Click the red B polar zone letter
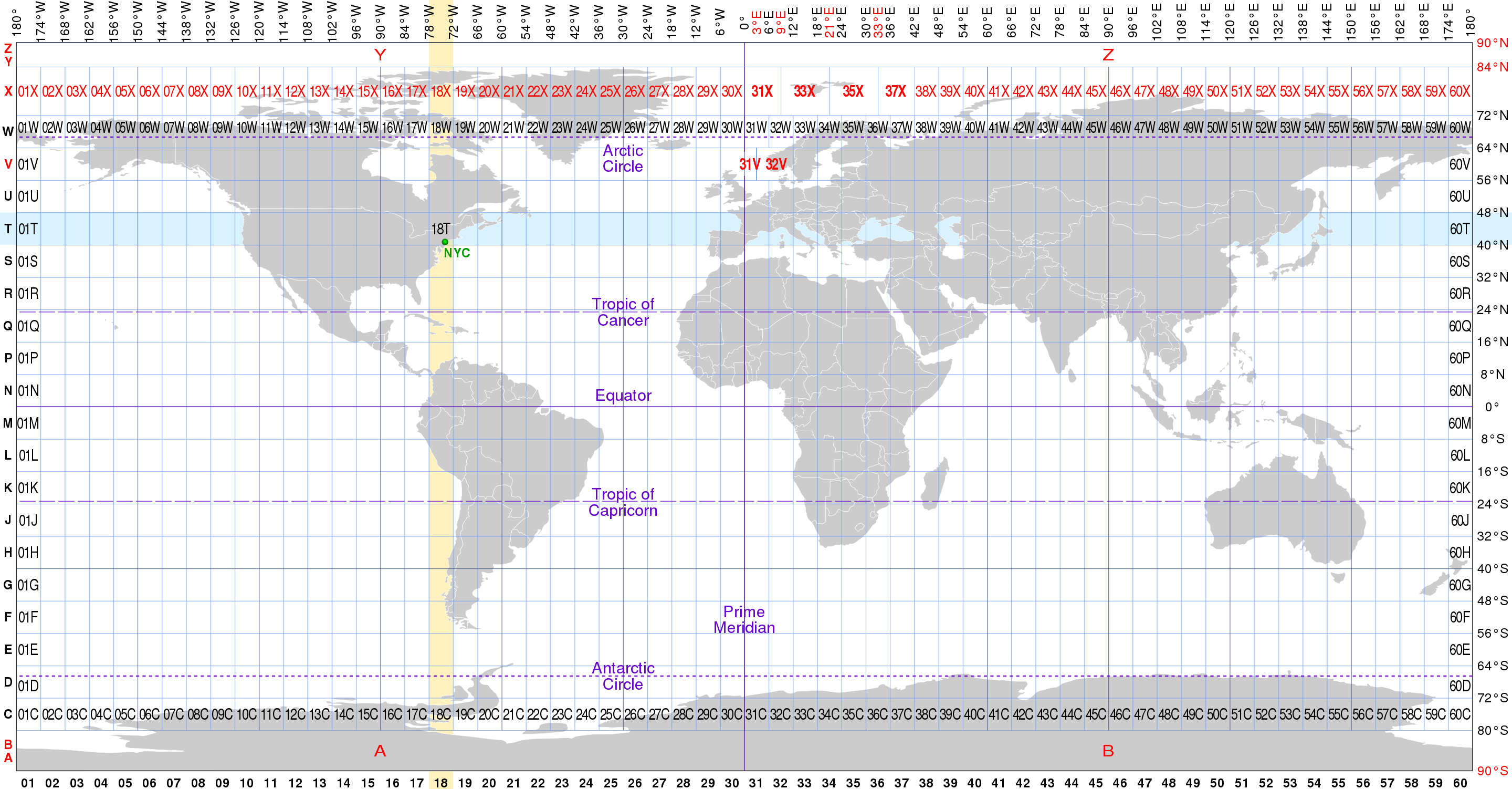Image resolution: width=1512 pixels, height=789 pixels. point(1108,750)
